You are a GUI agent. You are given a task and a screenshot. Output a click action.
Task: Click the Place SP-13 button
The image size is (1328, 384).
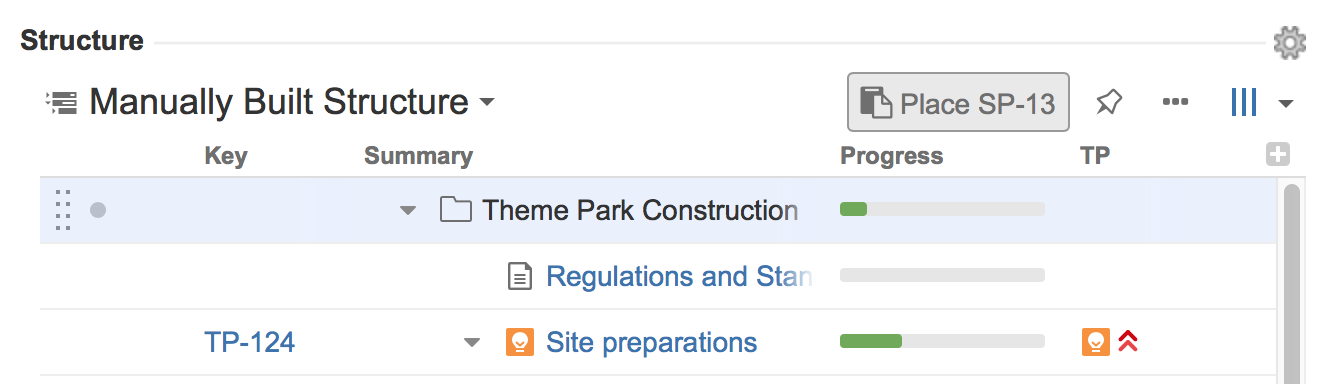(x=958, y=102)
